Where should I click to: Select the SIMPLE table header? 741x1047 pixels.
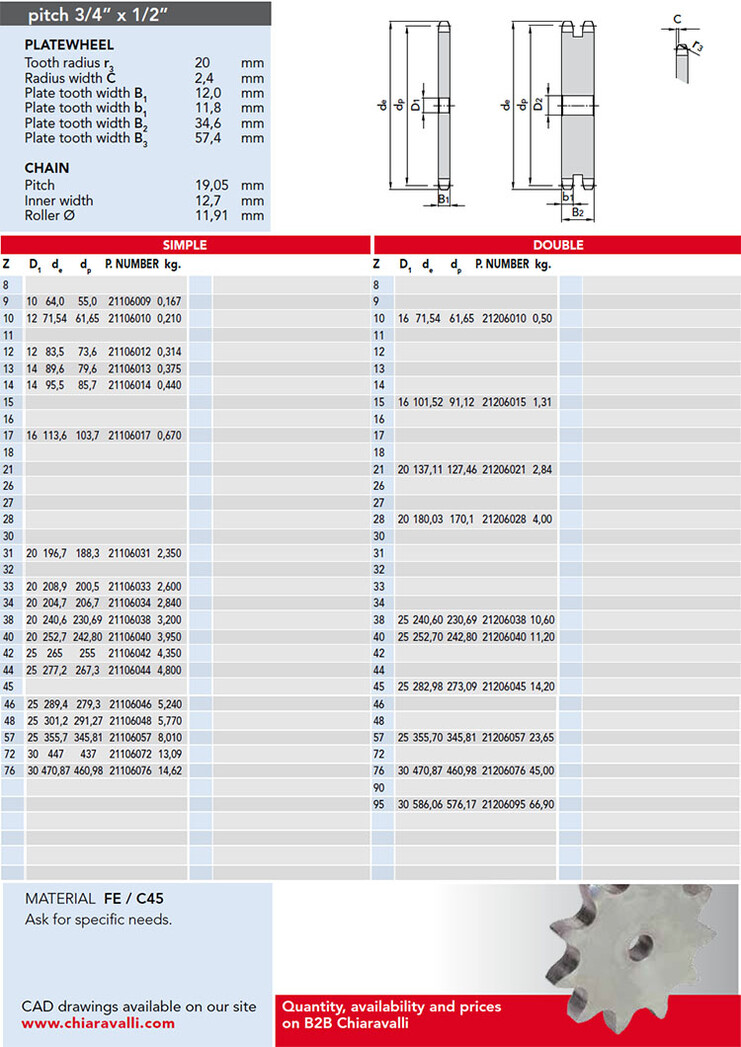tap(185, 244)
